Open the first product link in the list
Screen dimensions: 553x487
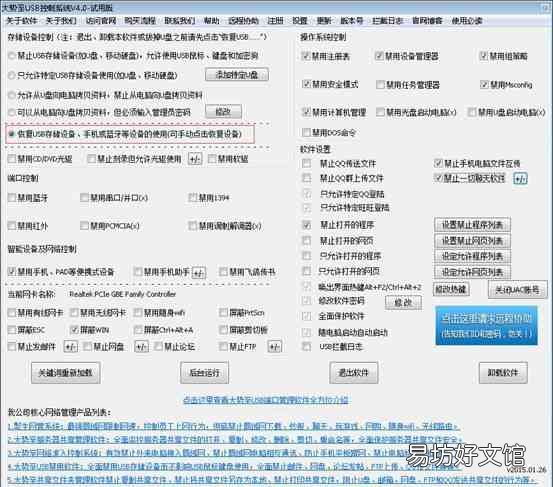point(233,426)
